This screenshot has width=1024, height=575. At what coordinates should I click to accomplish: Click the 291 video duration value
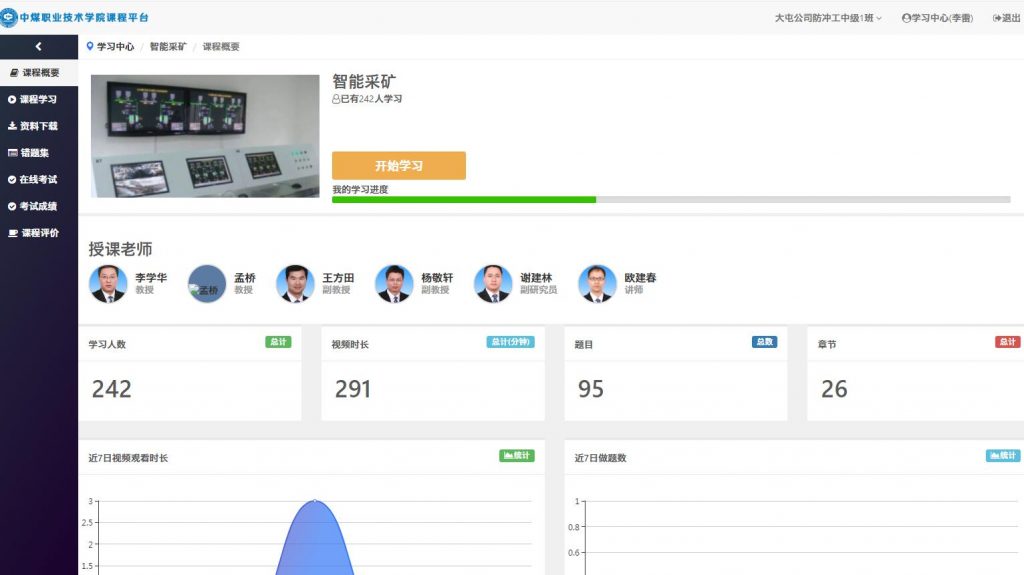pos(353,389)
